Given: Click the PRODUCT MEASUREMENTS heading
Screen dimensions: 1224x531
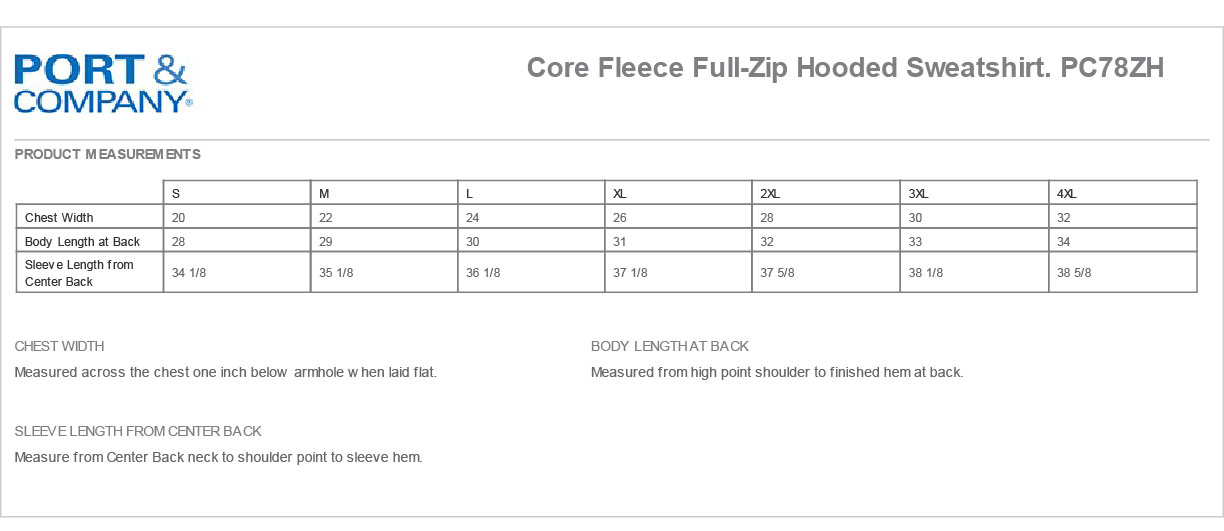Looking at the screenshot, I should [x=108, y=154].
